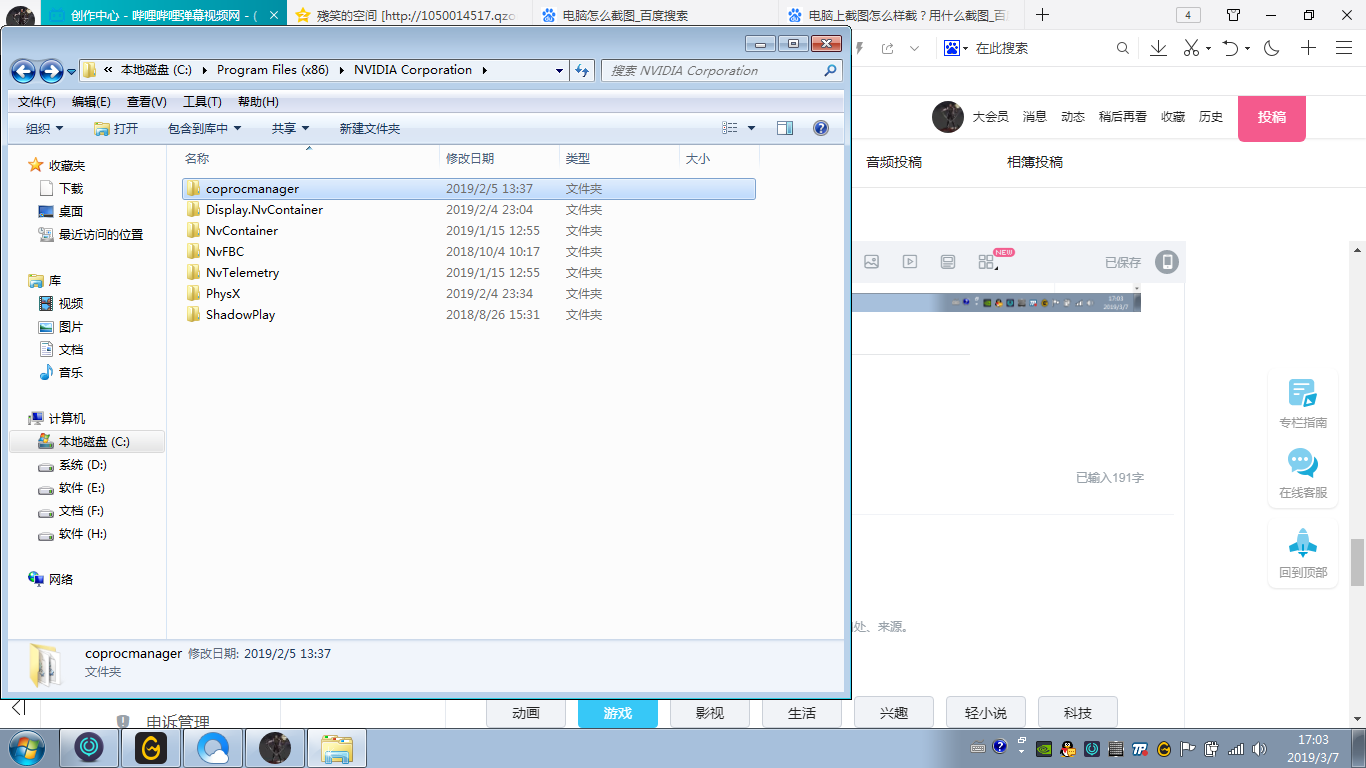Open the 音乐 library in sidebar
This screenshot has width=1366, height=768.
click(x=71, y=372)
